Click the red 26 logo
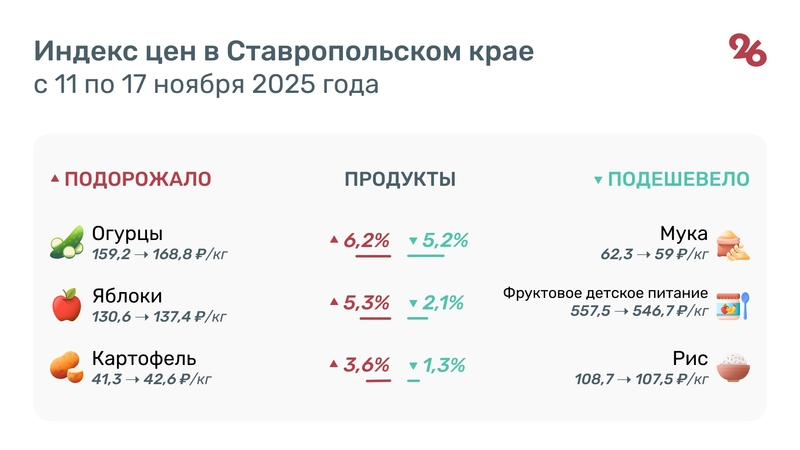 pyautogui.click(x=747, y=49)
